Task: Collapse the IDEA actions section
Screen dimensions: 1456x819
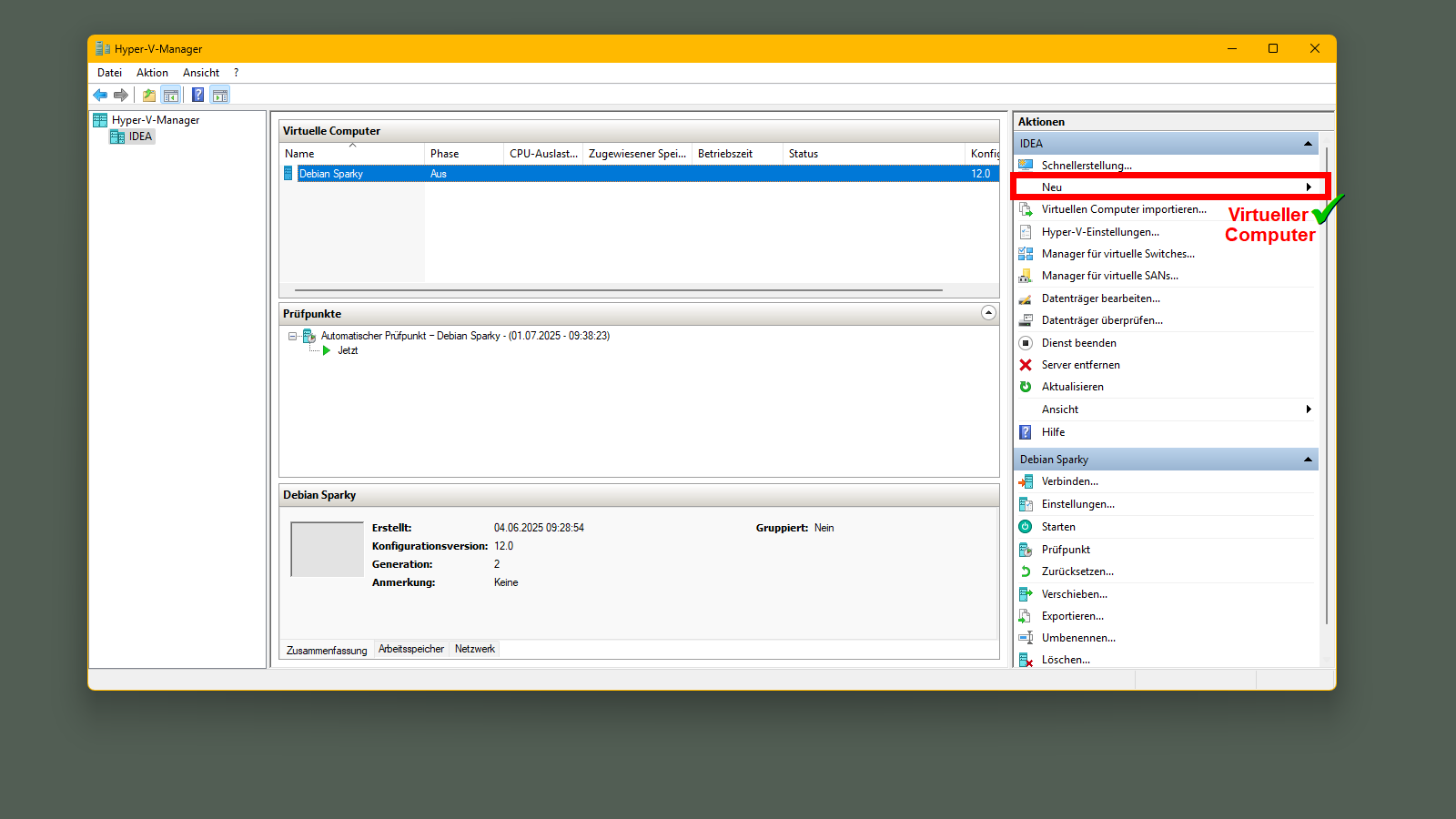Action: 1308,144
